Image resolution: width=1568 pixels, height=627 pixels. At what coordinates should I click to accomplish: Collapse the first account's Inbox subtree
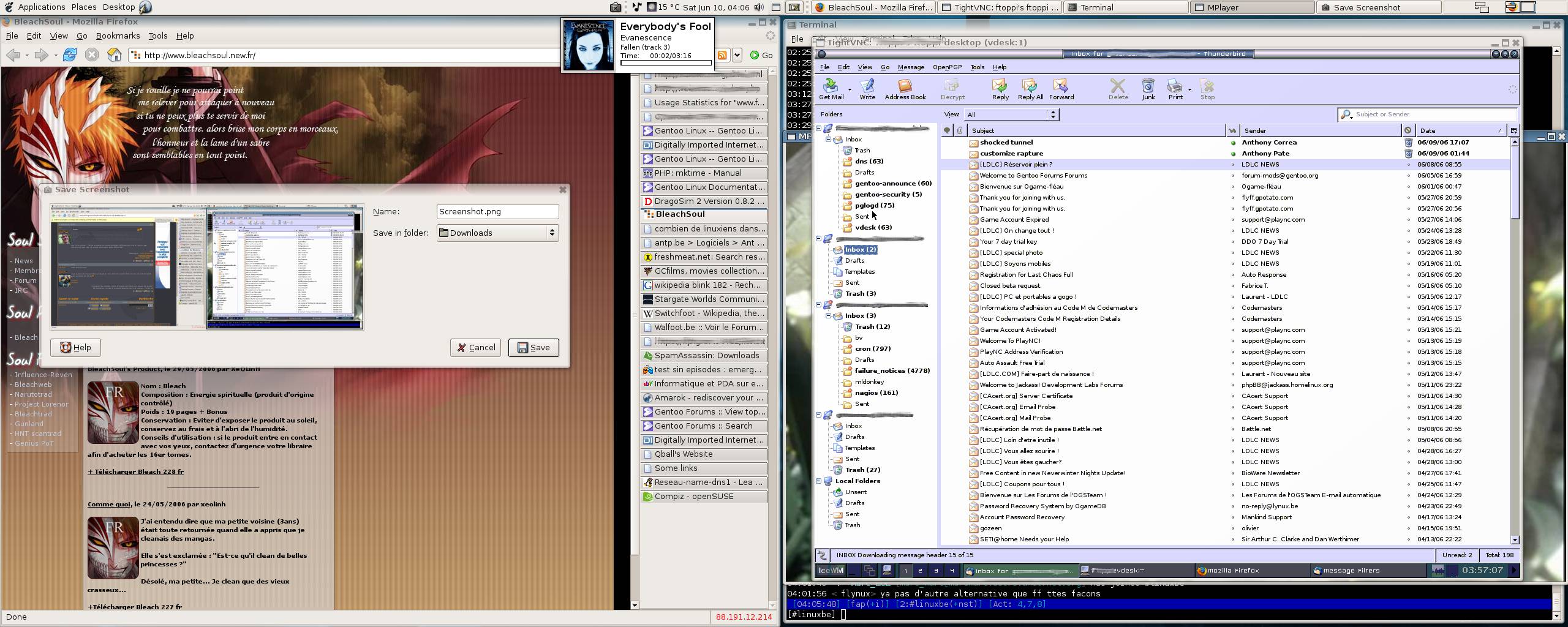pyautogui.click(x=829, y=140)
